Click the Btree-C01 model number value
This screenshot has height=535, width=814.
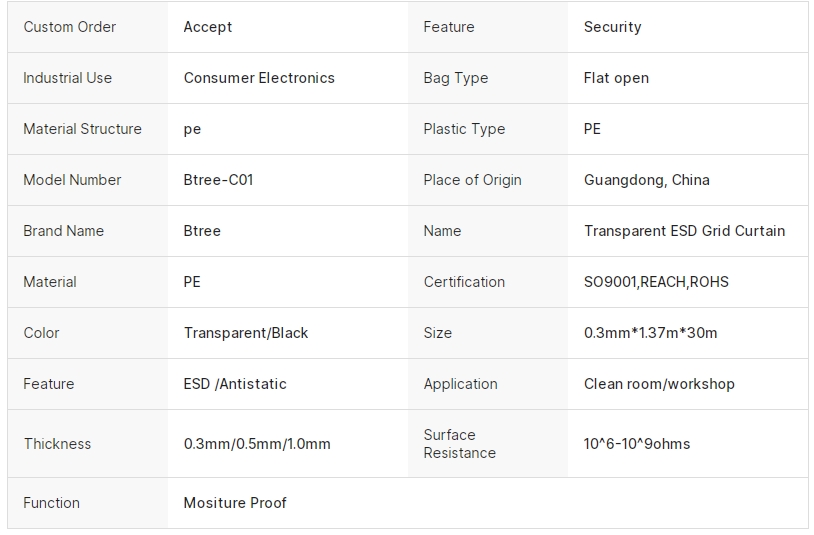pos(218,180)
